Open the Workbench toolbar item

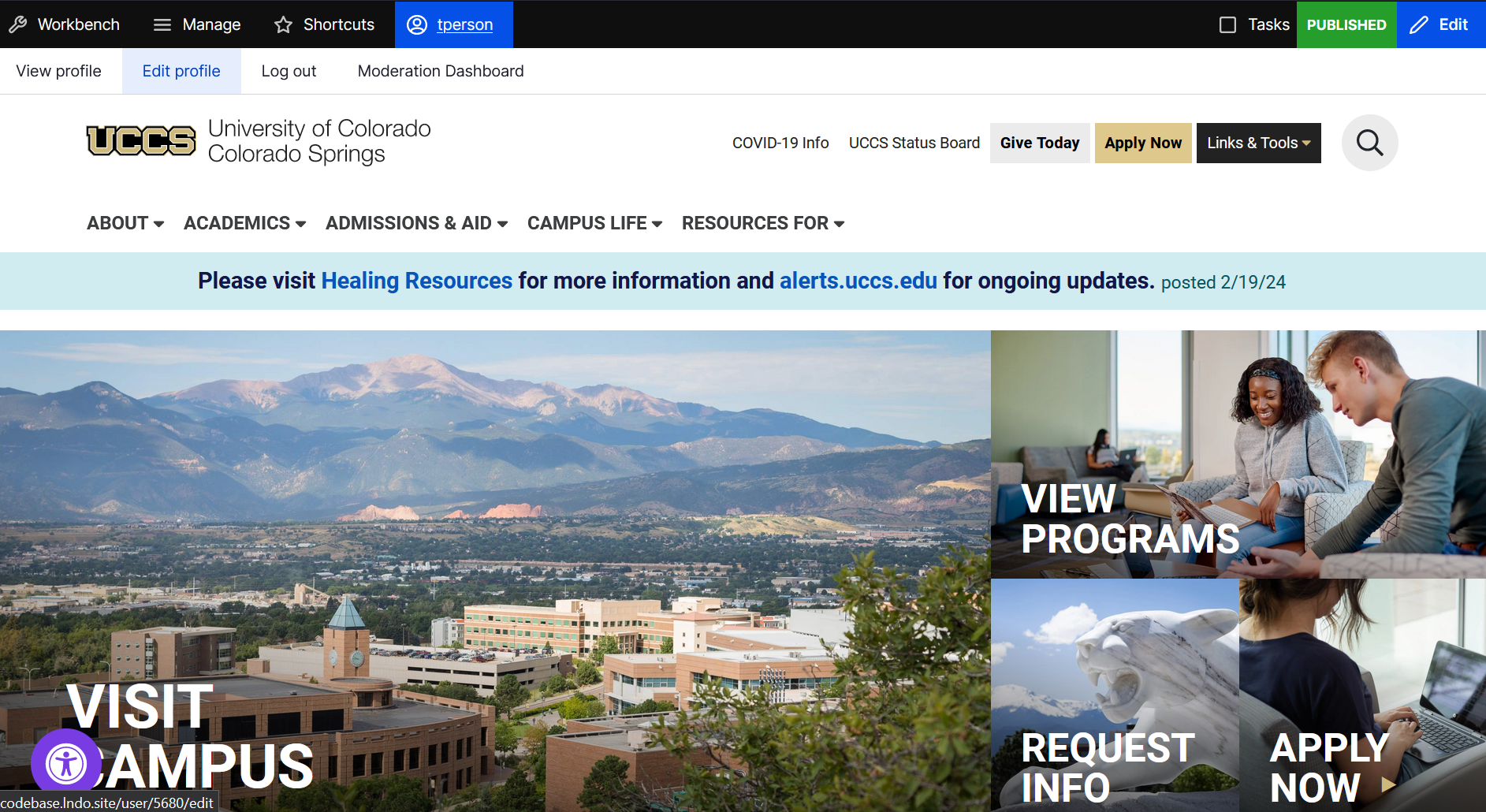(x=65, y=24)
